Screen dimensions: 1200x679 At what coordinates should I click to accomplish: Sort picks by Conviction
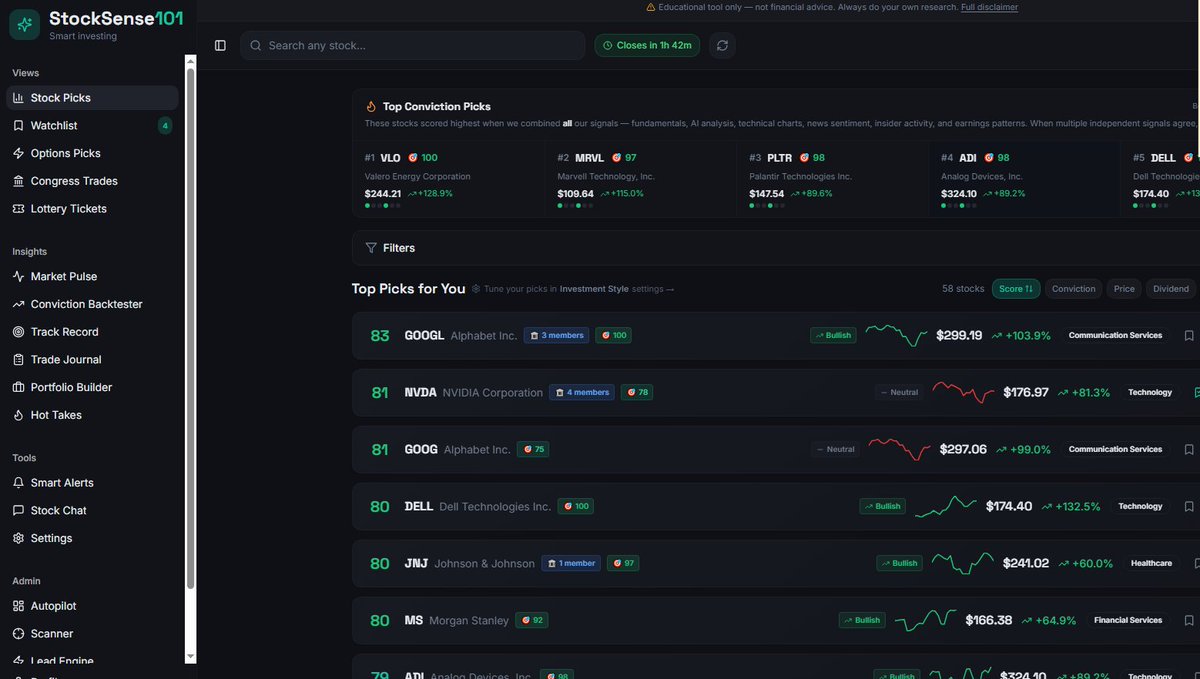[1074, 289]
